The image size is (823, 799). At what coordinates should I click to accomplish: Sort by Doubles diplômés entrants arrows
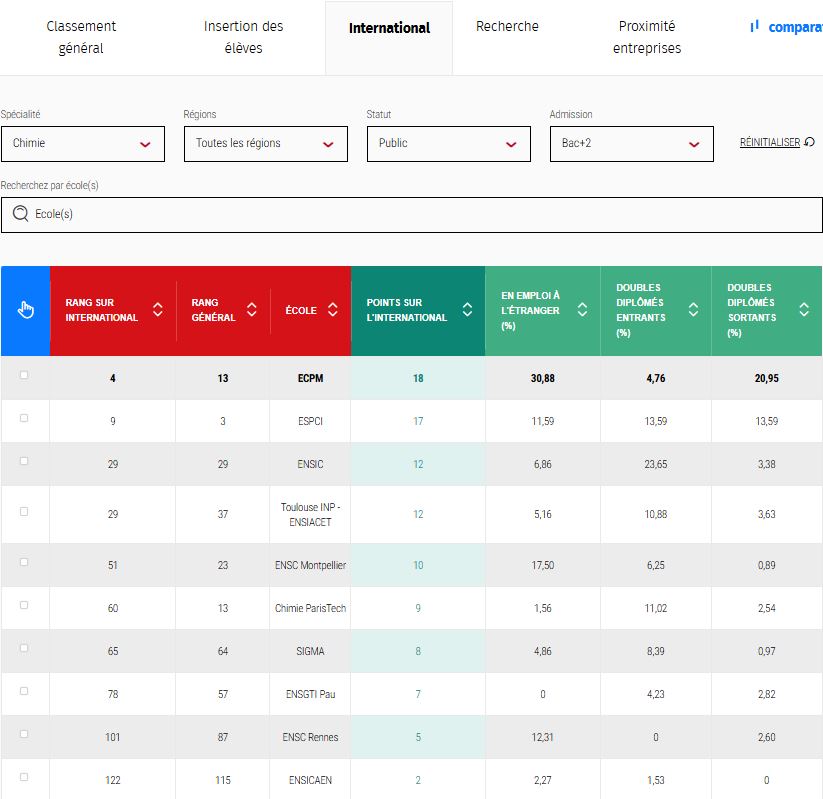tap(693, 310)
